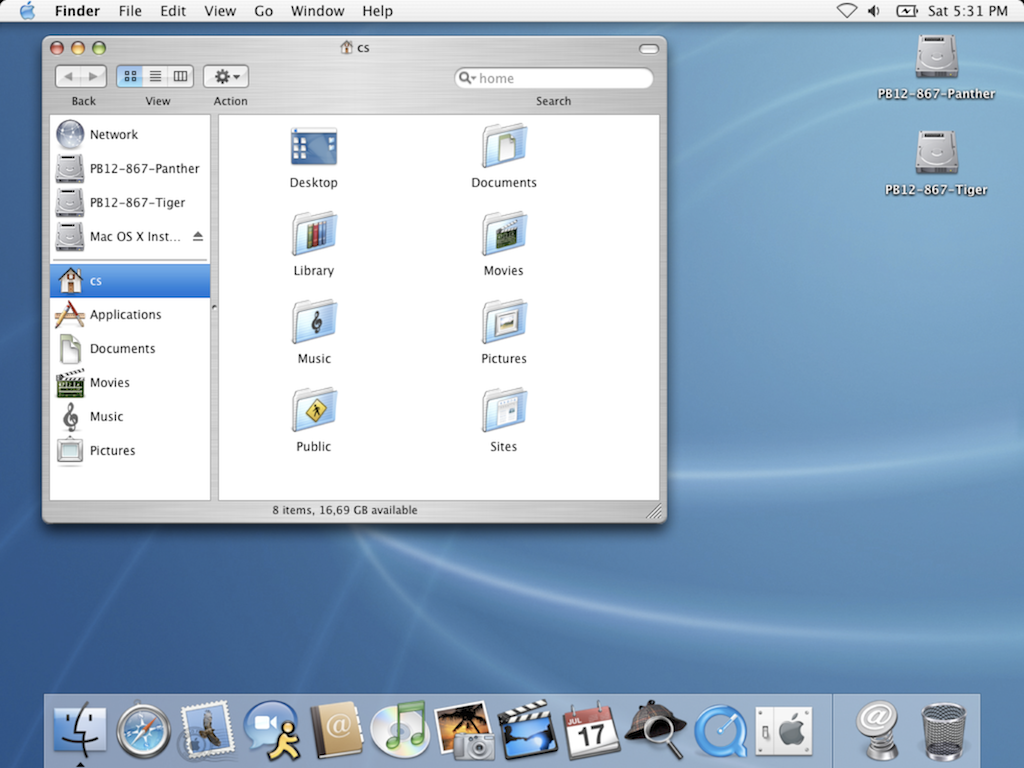The width and height of the screenshot is (1024, 768).
Task: Select the Sites folder icon
Action: (504, 410)
